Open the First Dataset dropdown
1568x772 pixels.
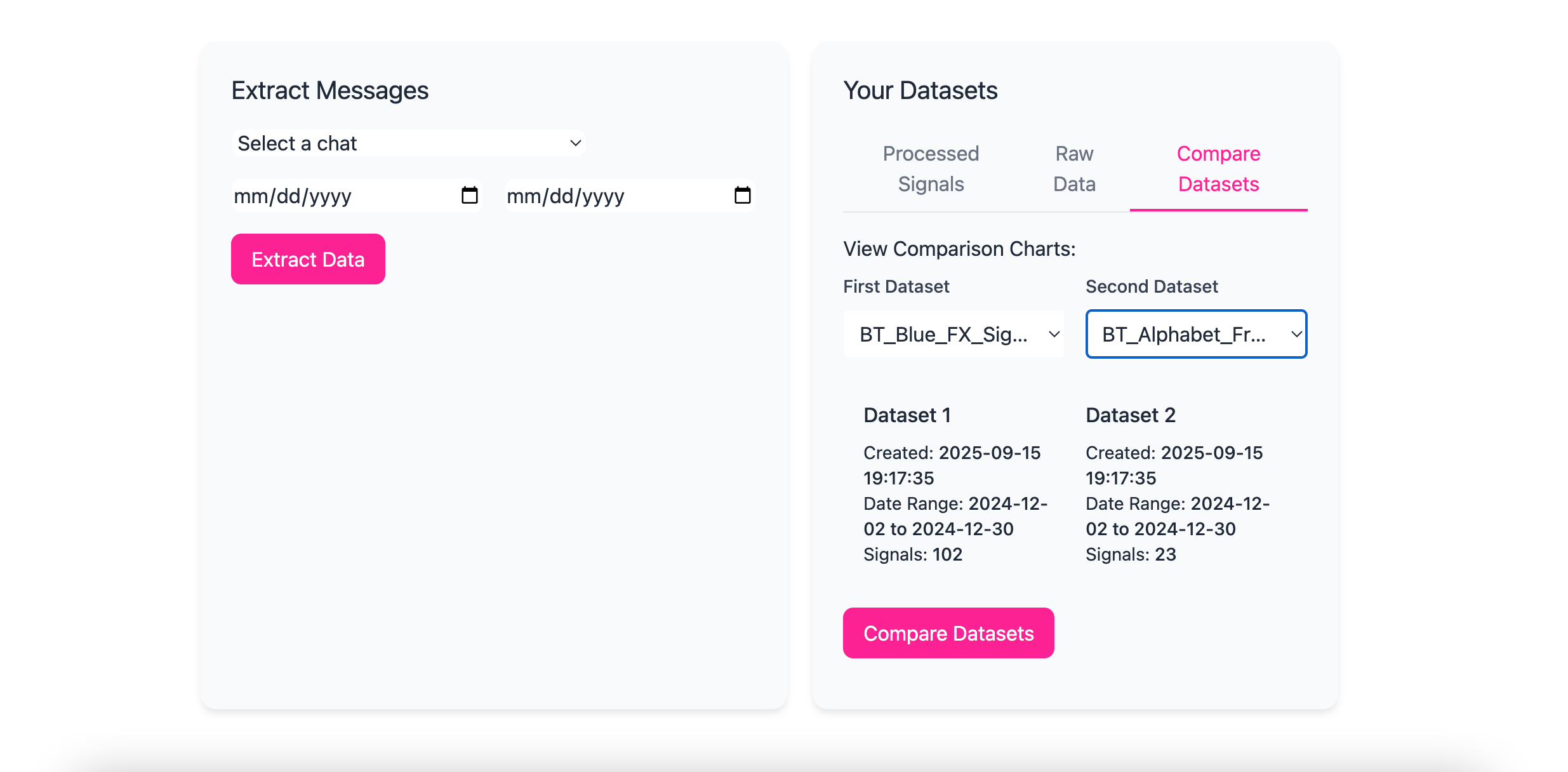953,335
